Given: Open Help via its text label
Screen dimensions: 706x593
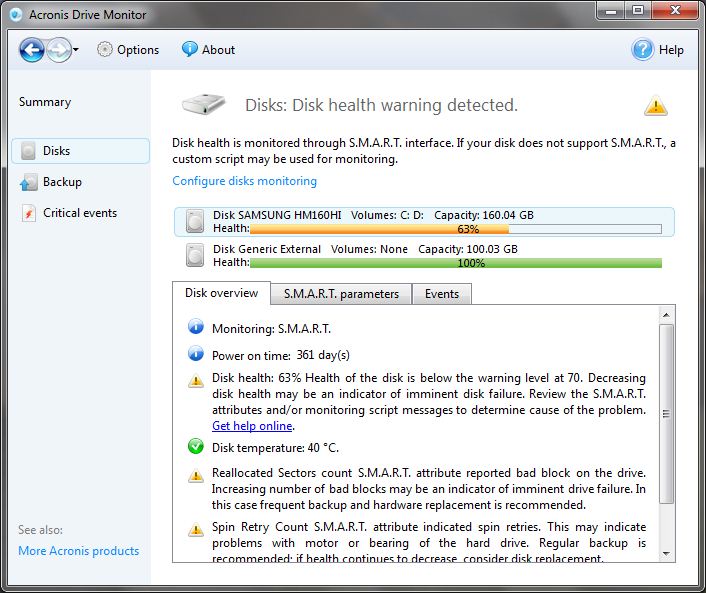Looking at the screenshot, I should pos(671,50).
